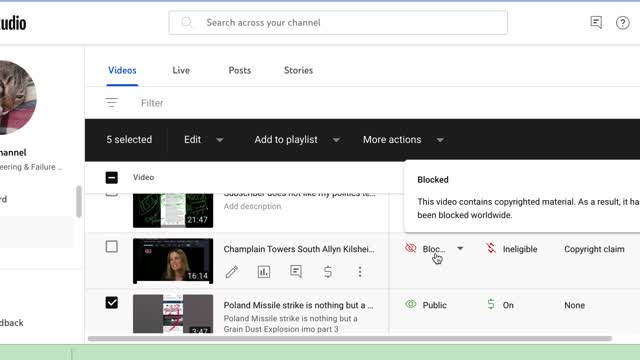Open analytics icon for Champlain Towers video
This screenshot has width=640, height=360.
(x=264, y=272)
